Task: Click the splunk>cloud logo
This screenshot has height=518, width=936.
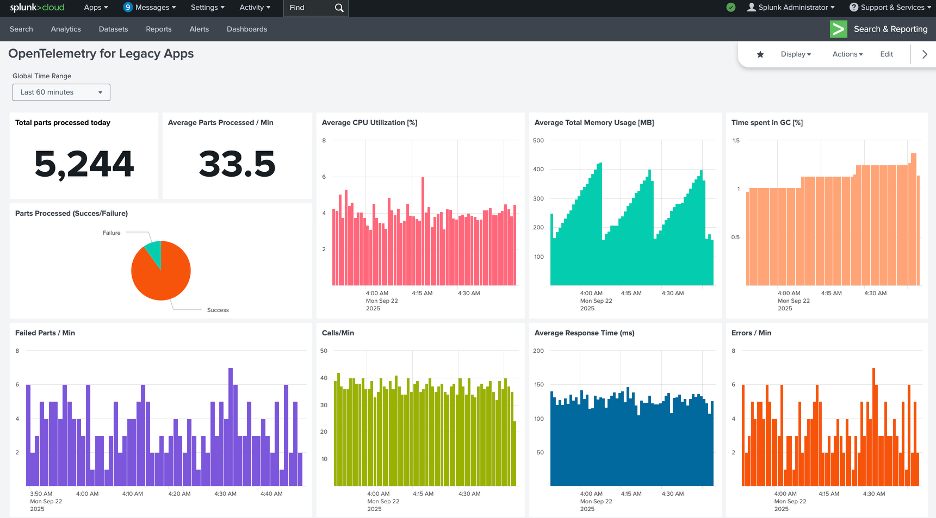Action: 37,8
